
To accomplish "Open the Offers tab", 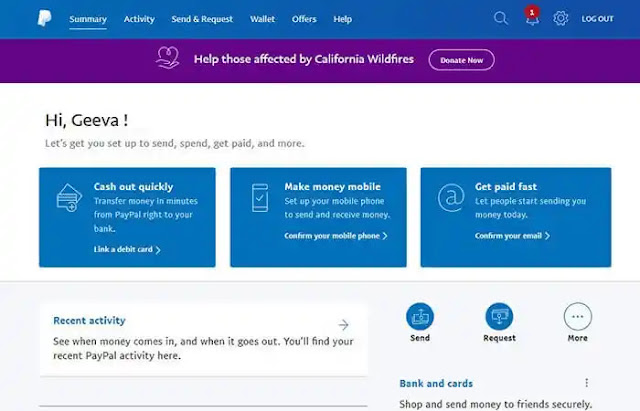I will point(304,19).
